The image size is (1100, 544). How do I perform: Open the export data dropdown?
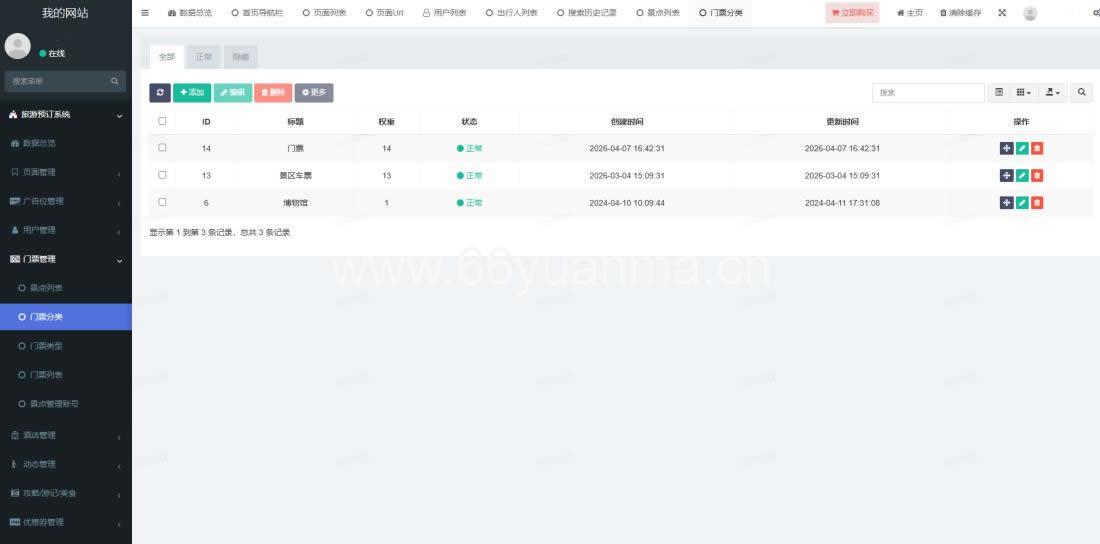point(1052,93)
